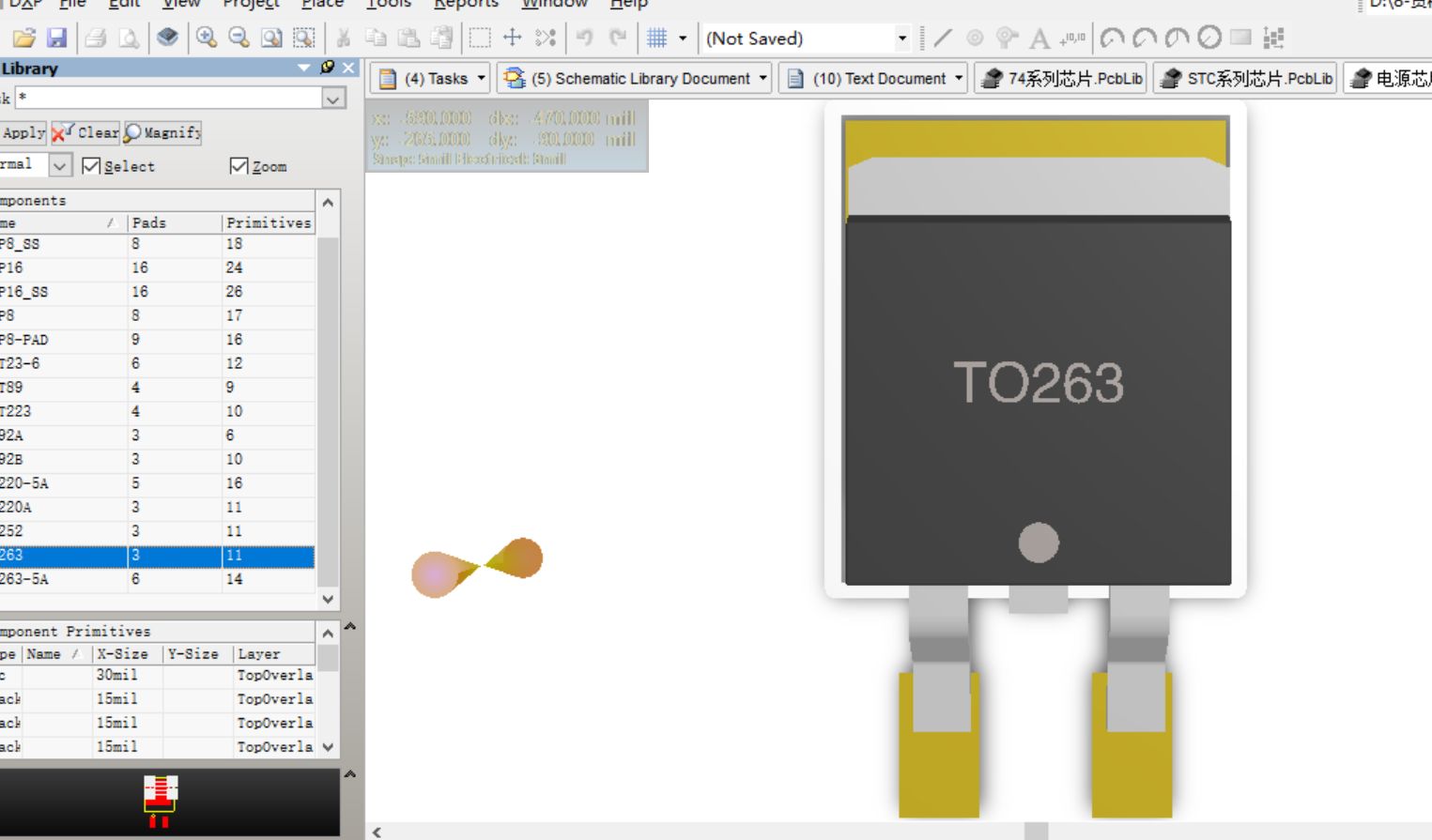Print the document using the printer icon
Screen dimensions: 1432x840
coord(96,38)
